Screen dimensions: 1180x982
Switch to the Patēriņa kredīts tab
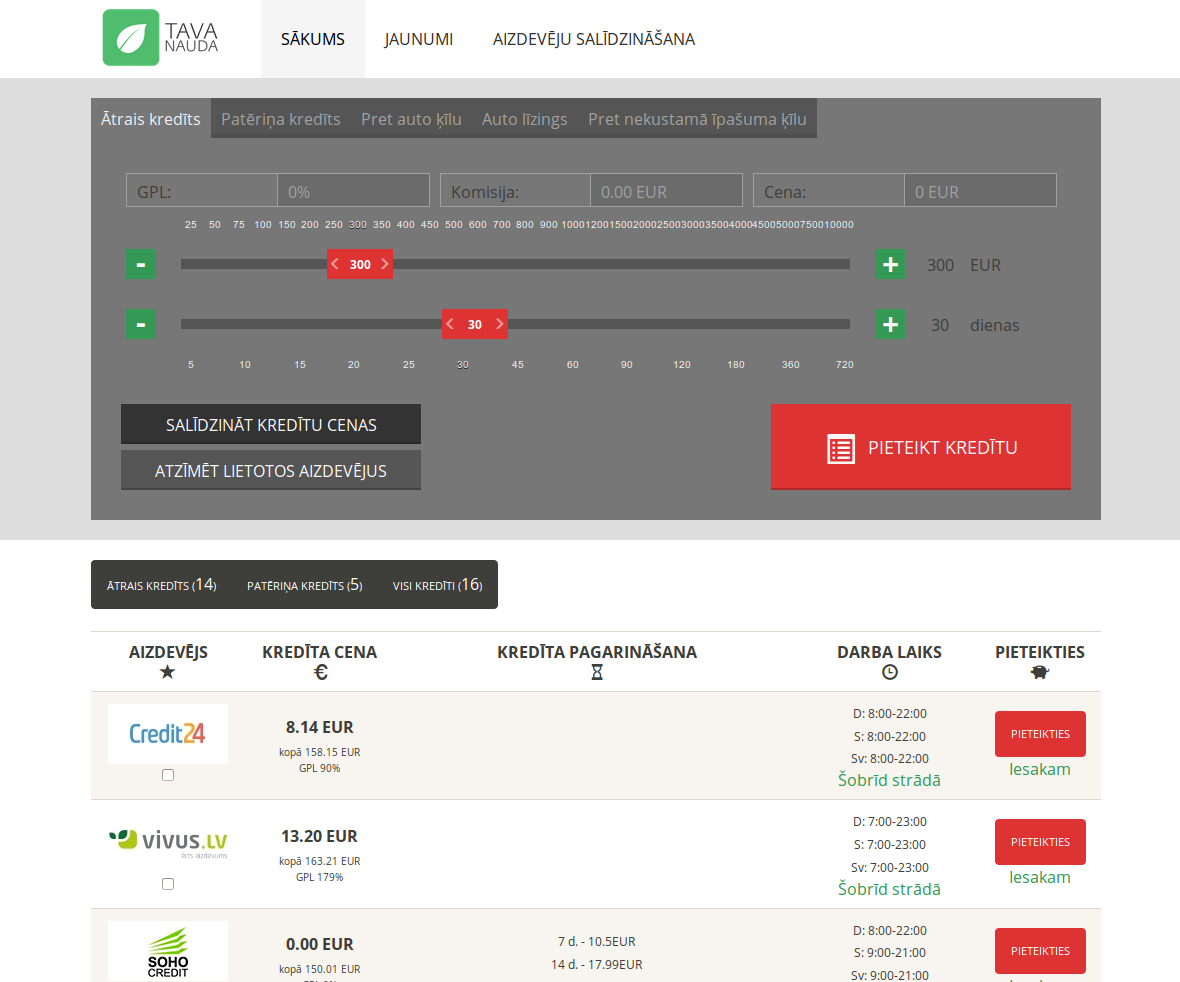click(281, 119)
